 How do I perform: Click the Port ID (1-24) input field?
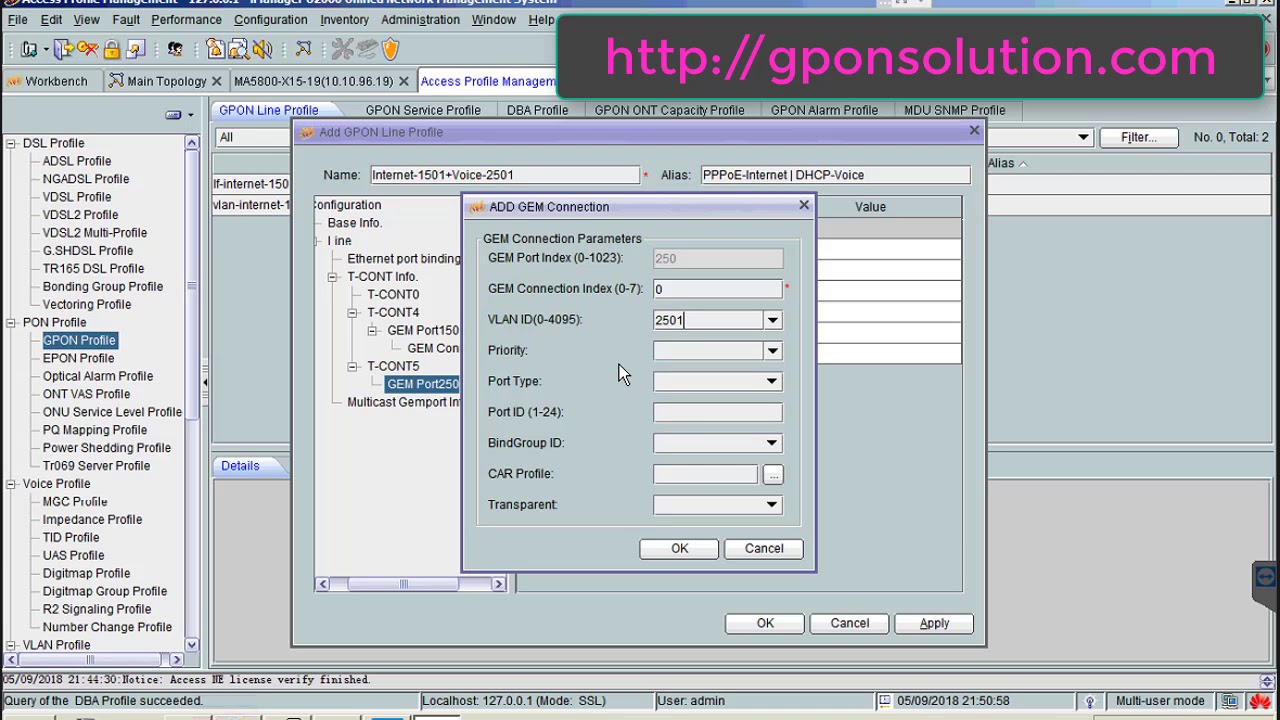coord(718,412)
